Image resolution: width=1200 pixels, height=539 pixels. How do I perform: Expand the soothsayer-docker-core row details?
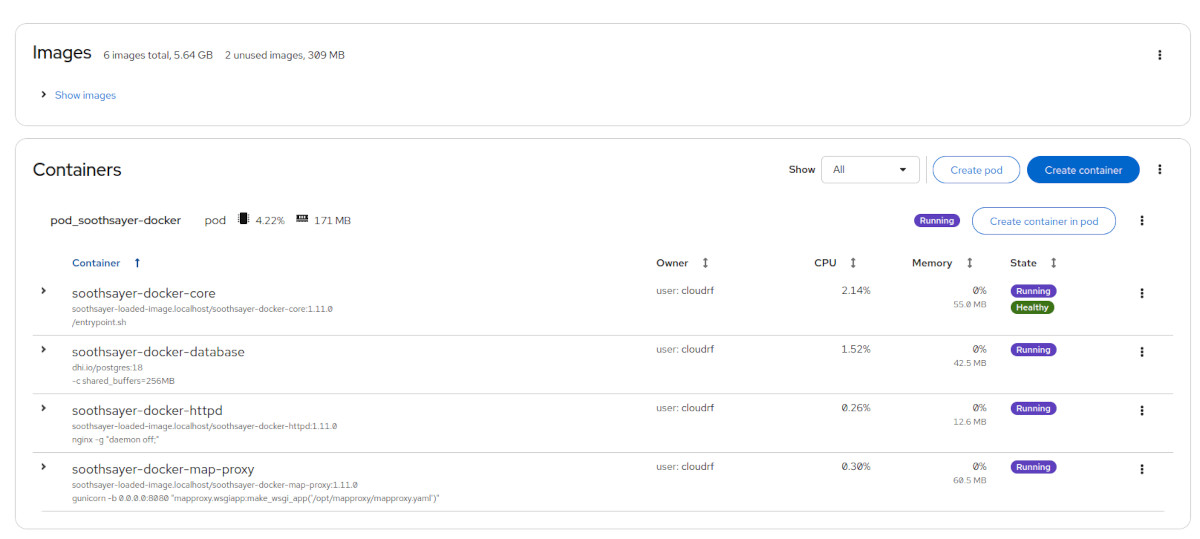[x=43, y=291]
